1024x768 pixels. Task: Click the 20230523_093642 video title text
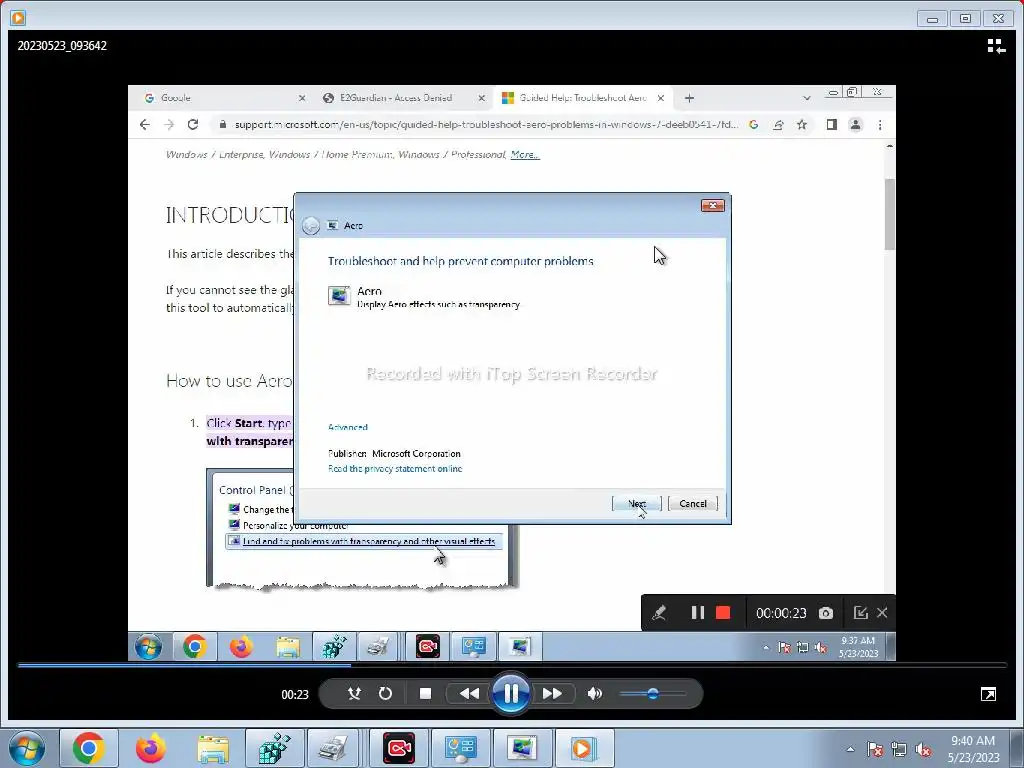pos(62,46)
